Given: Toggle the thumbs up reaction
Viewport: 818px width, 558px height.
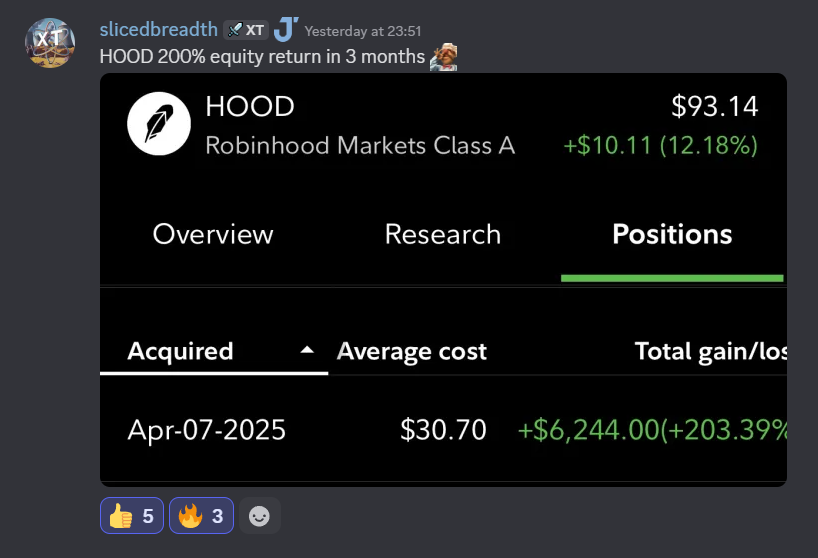Looking at the screenshot, I should pos(131,516).
